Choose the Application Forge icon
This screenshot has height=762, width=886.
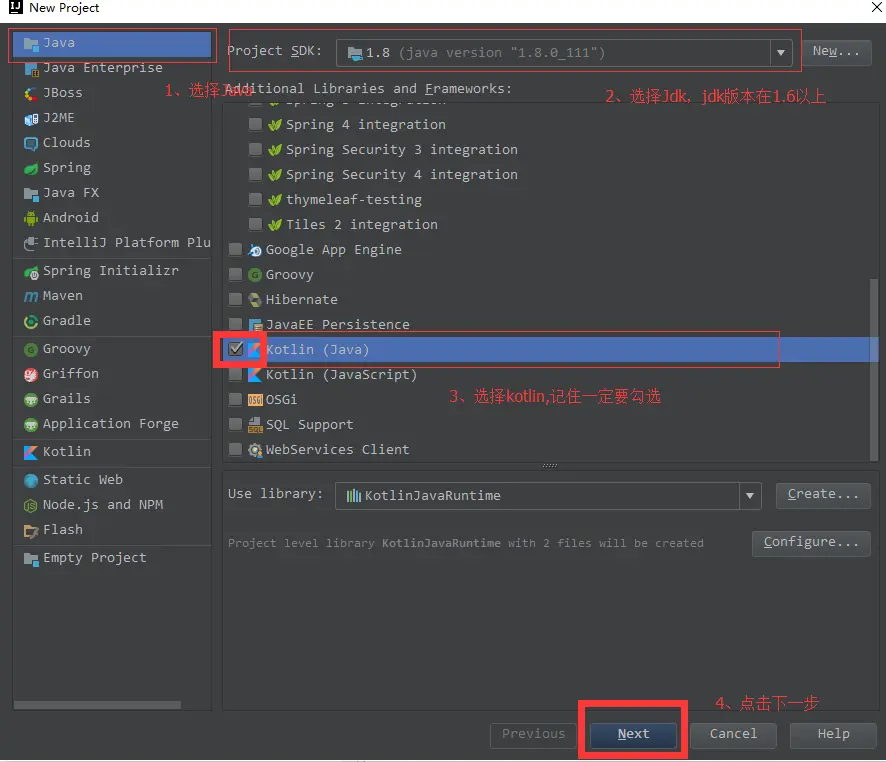(31, 424)
